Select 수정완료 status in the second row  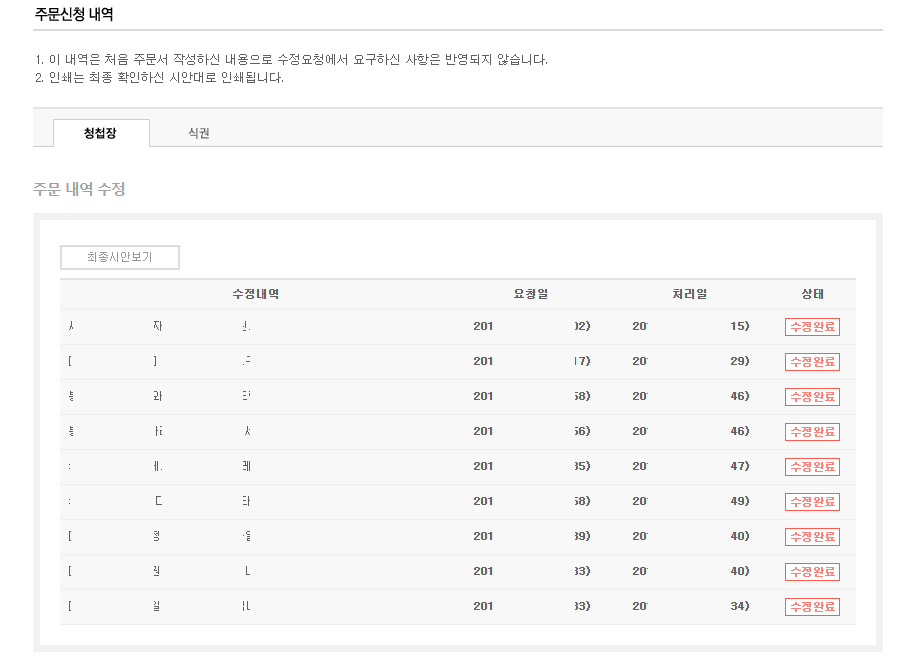click(x=812, y=362)
